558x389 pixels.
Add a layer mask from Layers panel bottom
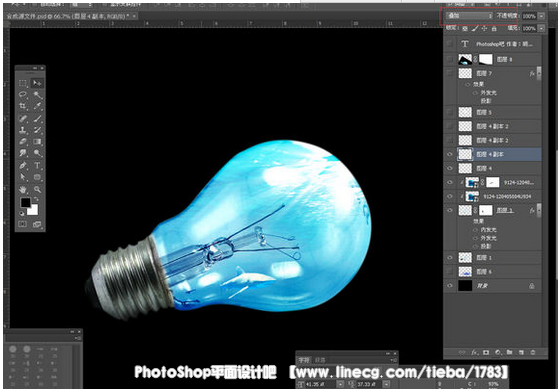pyautogui.click(x=486, y=352)
